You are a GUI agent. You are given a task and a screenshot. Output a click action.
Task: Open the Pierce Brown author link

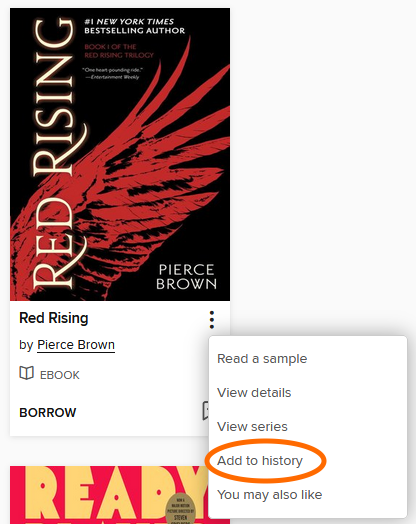(x=76, y=345)
